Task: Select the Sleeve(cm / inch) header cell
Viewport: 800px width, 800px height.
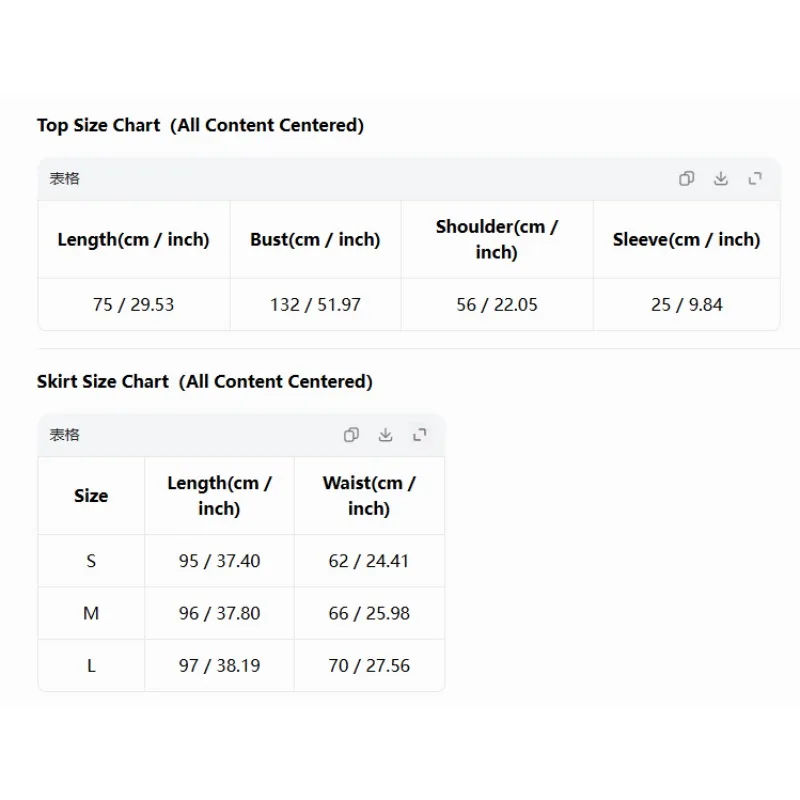Action: pos(687,239)
